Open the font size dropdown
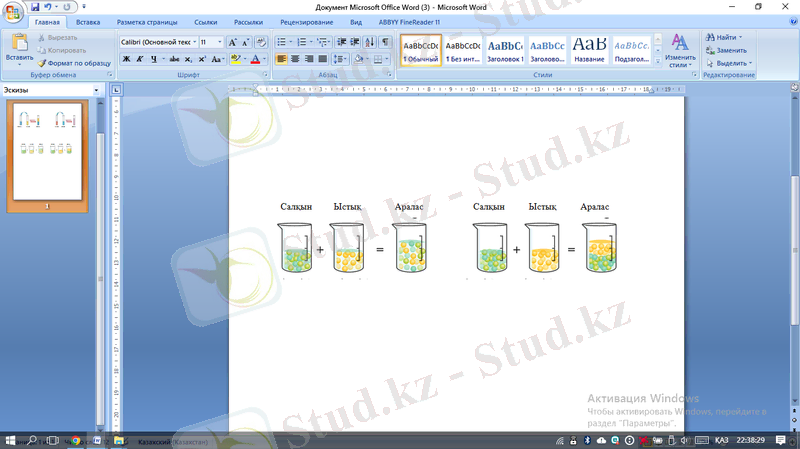Screen dimensions: 800x449 tap(220, 43)
